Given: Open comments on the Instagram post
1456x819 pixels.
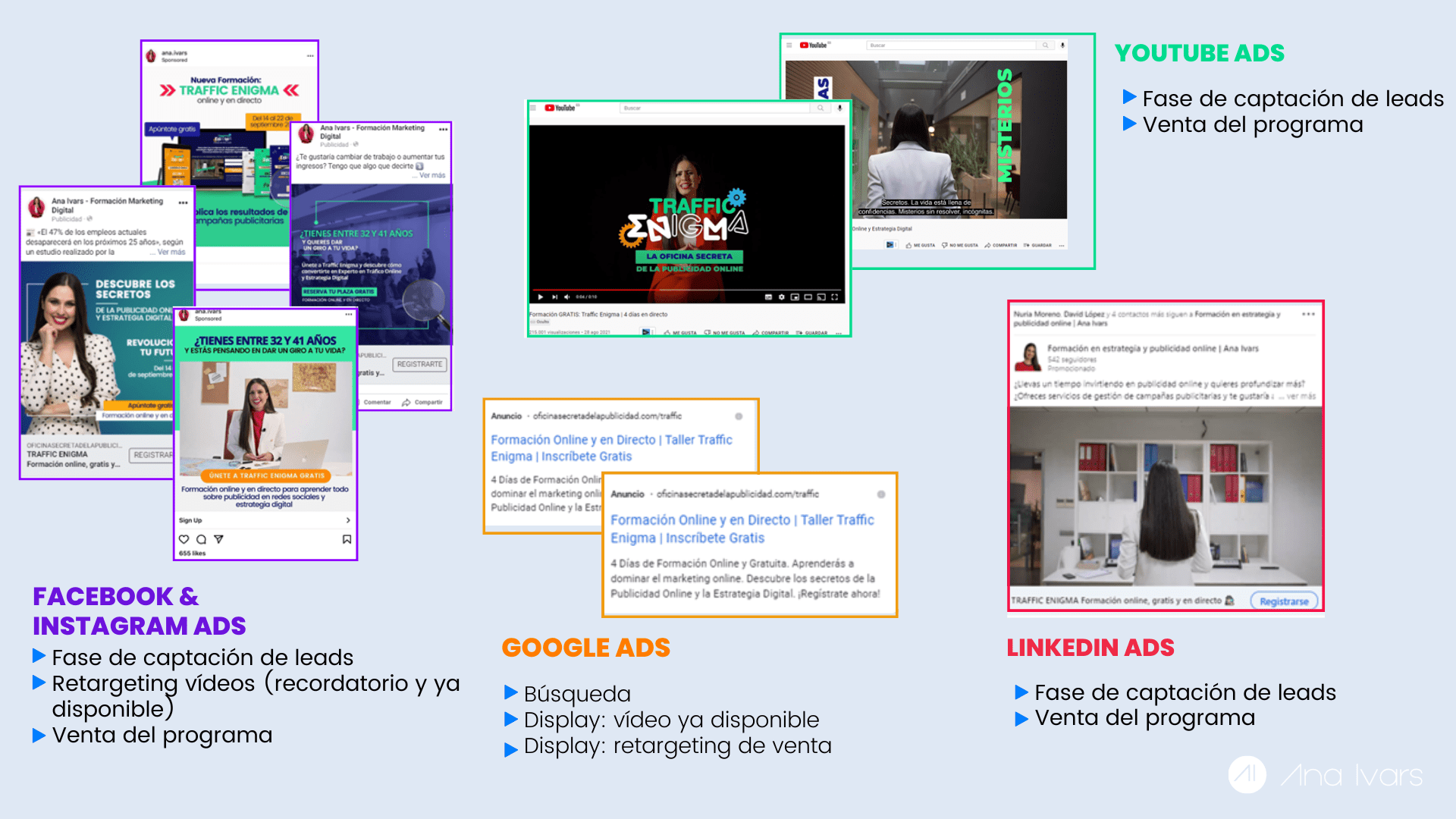Looking at the screenshot, I should click(x=201, y=539).
